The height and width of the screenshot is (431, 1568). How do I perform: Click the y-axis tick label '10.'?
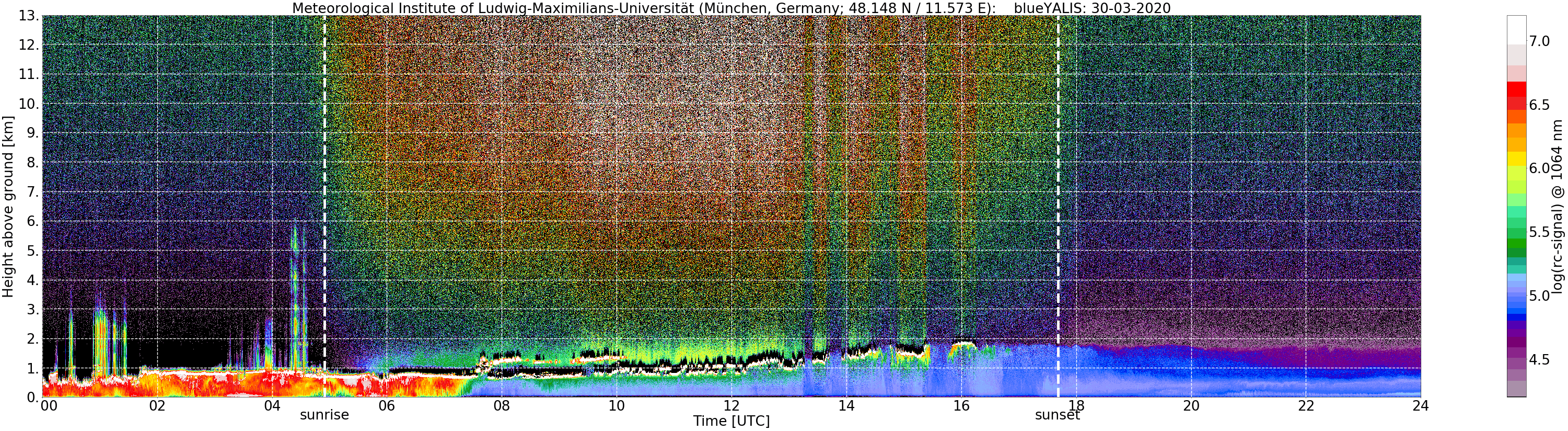point(29,104)
